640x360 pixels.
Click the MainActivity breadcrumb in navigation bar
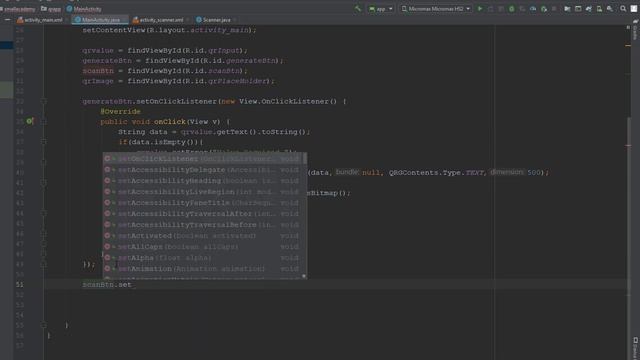tap(84, 9)
